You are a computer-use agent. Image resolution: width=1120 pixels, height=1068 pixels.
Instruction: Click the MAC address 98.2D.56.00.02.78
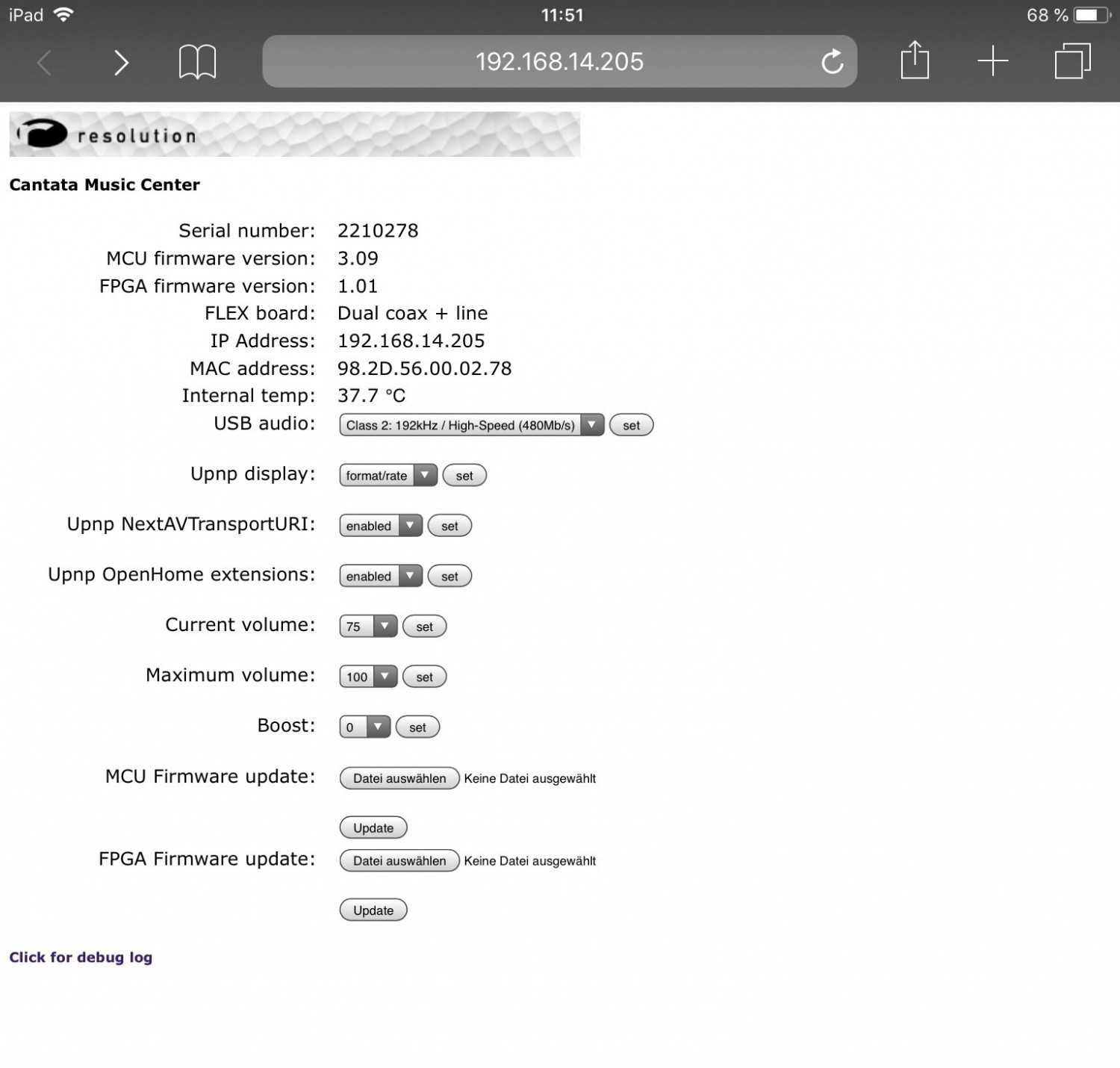pos(424,369)
